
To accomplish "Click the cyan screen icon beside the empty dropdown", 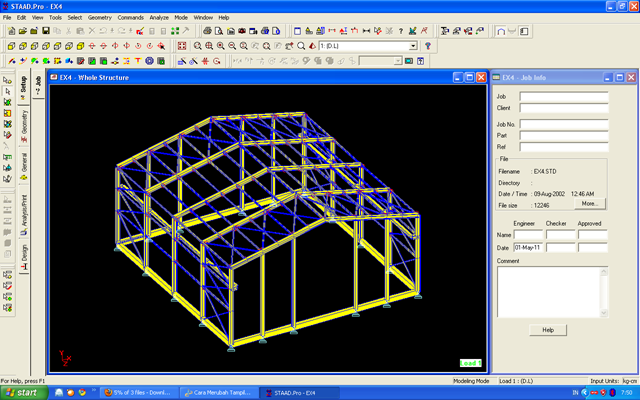I will (409, 61).
